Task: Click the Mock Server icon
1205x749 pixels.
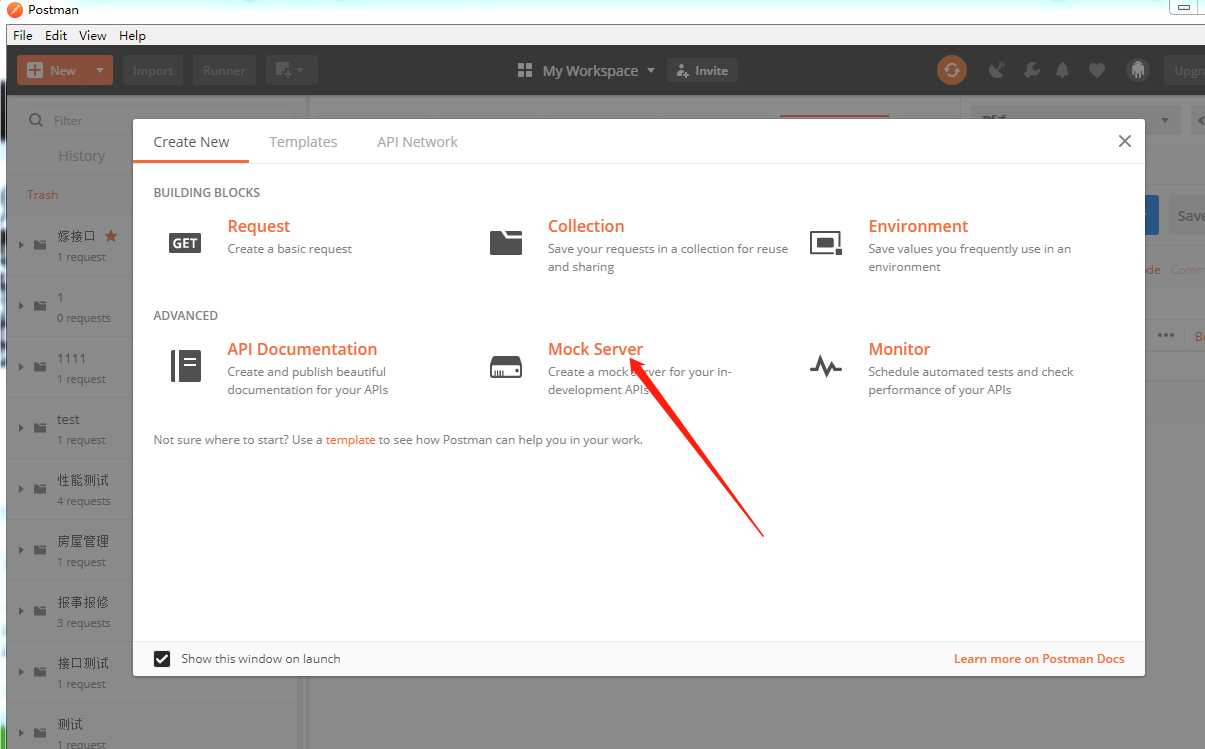Action: coord(506,367)
